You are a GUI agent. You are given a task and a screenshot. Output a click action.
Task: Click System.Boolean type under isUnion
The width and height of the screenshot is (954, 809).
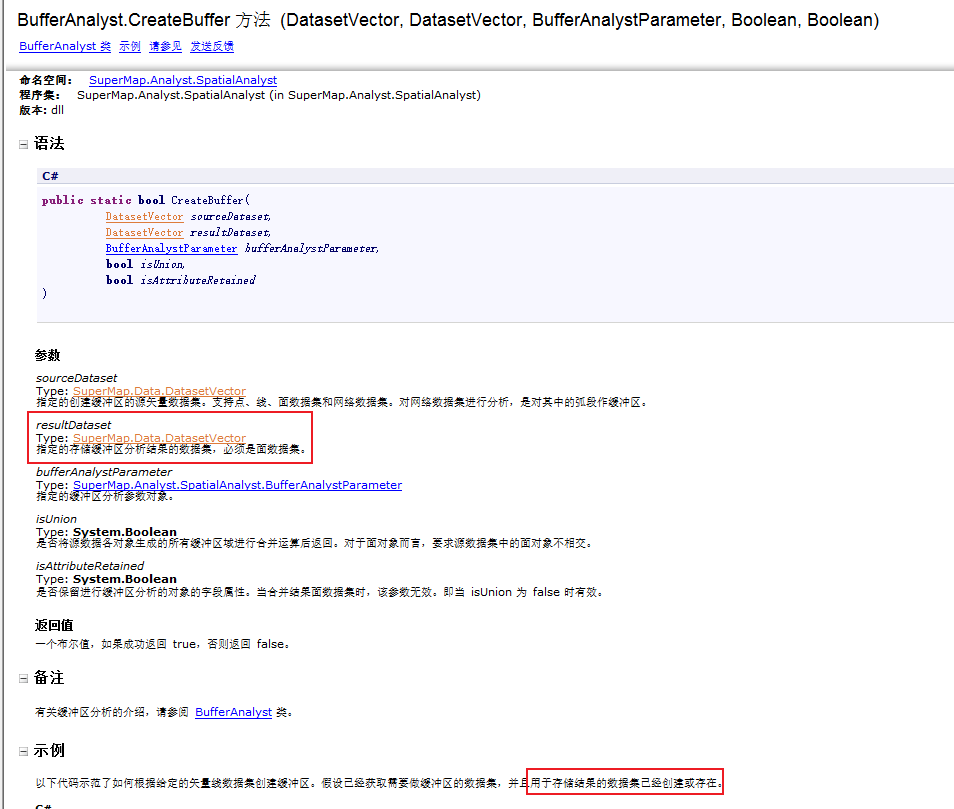point(125,532)
